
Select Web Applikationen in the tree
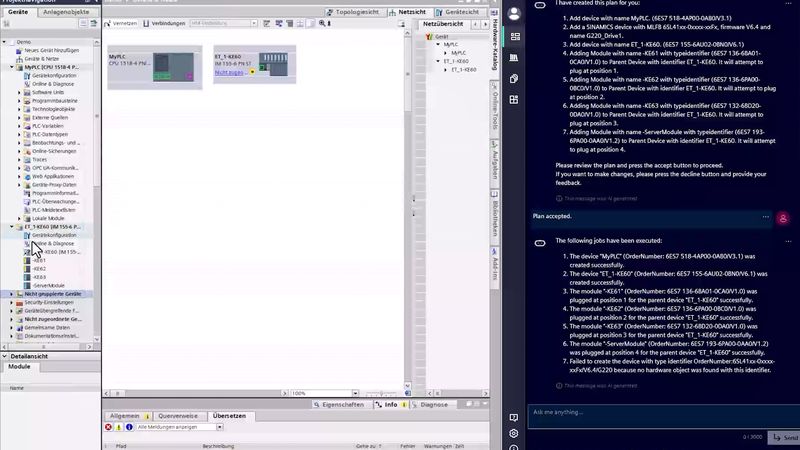(x=53, y=177)
